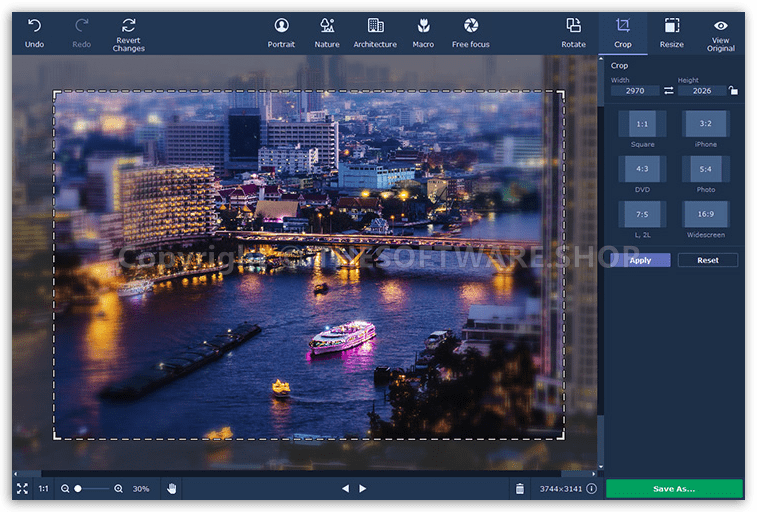Select the Nature focus preset

pyautogui.click(x=327, y=26)
